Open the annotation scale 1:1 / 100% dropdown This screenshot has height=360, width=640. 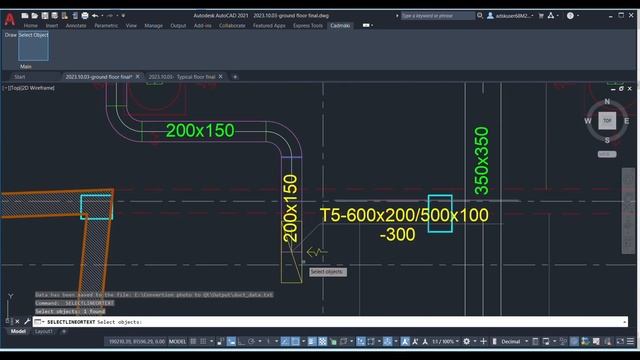445,341
